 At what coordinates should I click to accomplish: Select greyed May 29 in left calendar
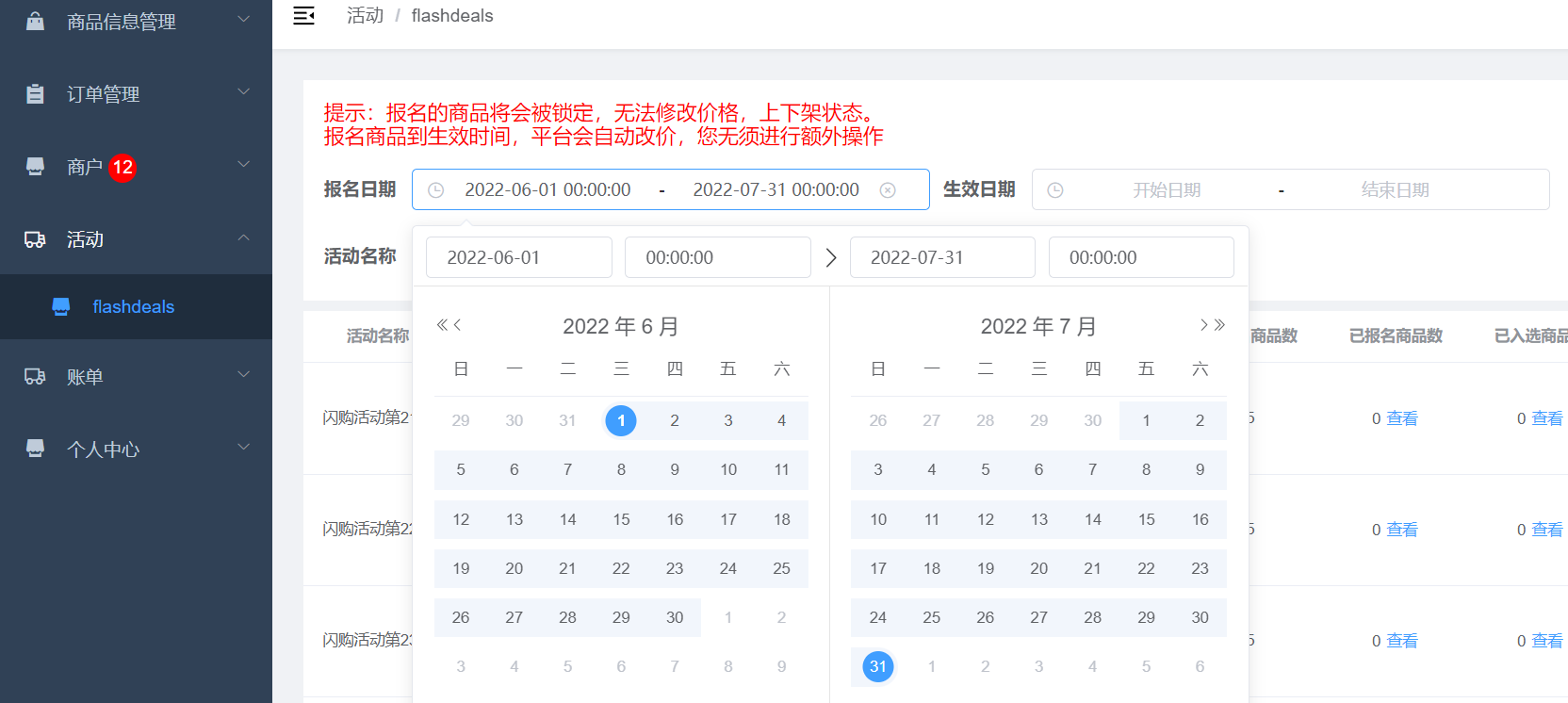point(461,420)
